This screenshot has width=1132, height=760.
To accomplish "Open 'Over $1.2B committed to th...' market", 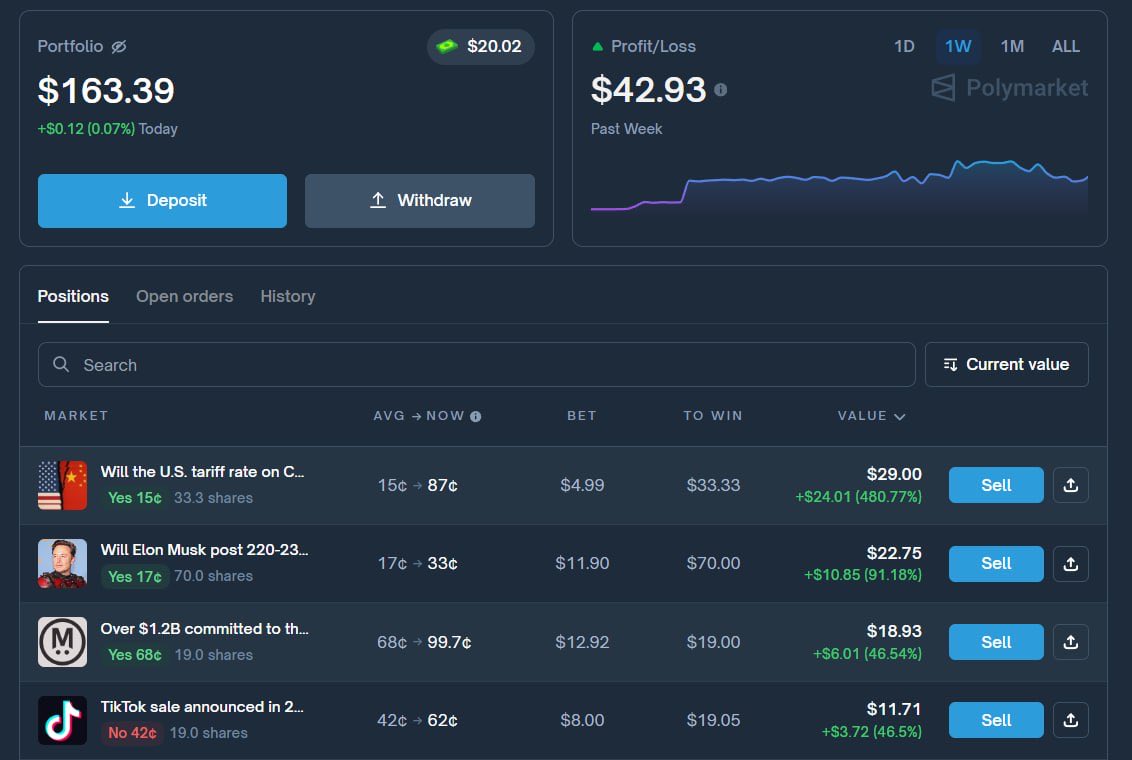I will [204, 629].
